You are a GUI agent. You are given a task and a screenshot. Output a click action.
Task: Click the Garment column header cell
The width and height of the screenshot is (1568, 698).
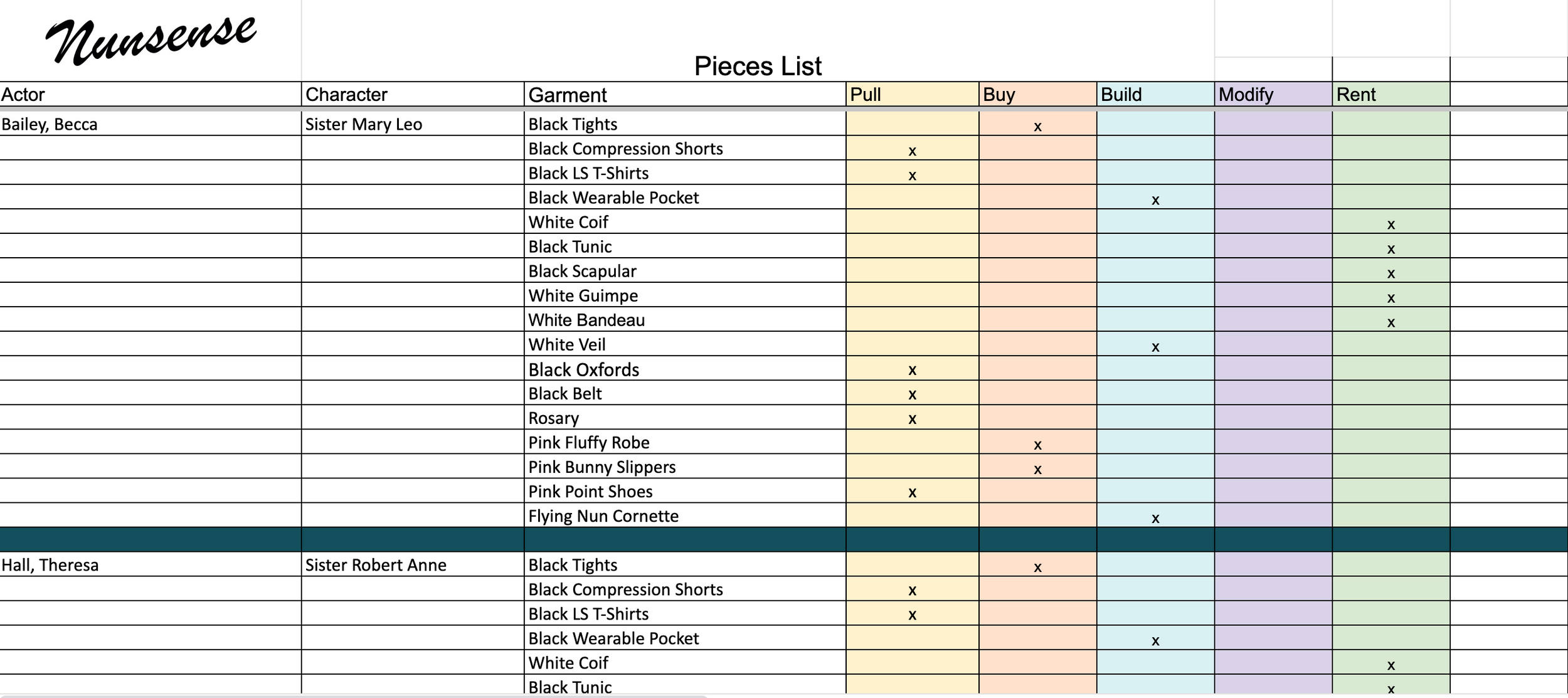tap(685, 94)
